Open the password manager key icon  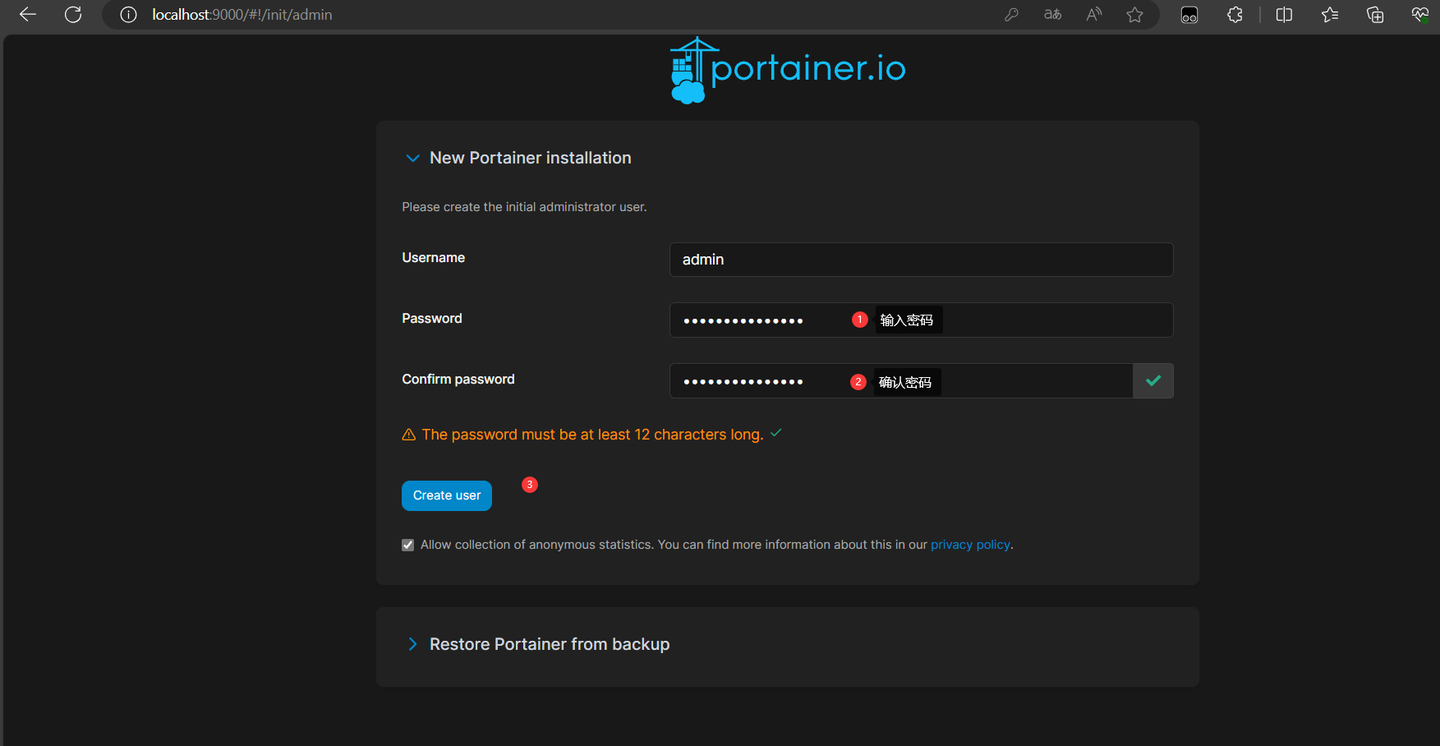click(x=1011, y=14)
